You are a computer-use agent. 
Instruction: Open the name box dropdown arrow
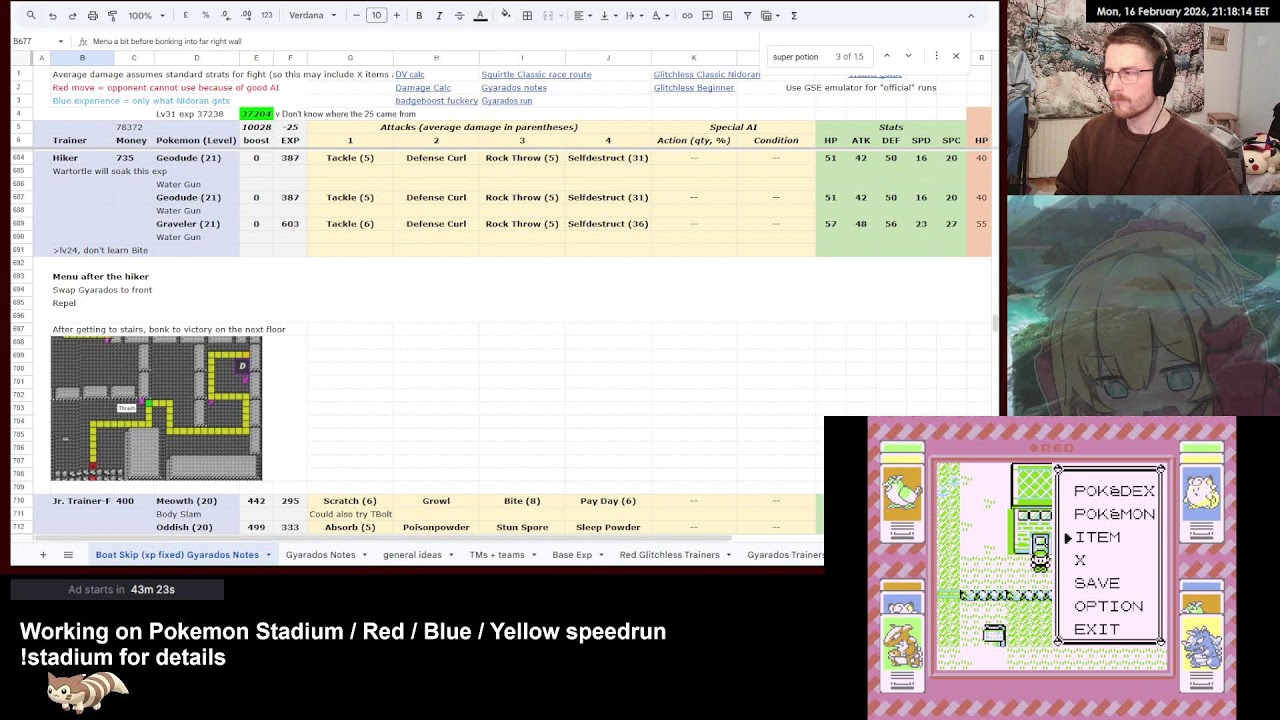[x=61, y=41]
